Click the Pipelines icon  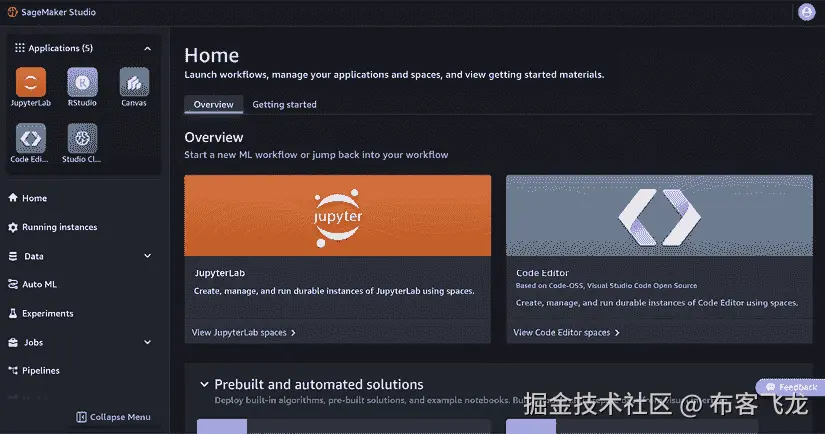pyautogui.click(x=13, y=370)
